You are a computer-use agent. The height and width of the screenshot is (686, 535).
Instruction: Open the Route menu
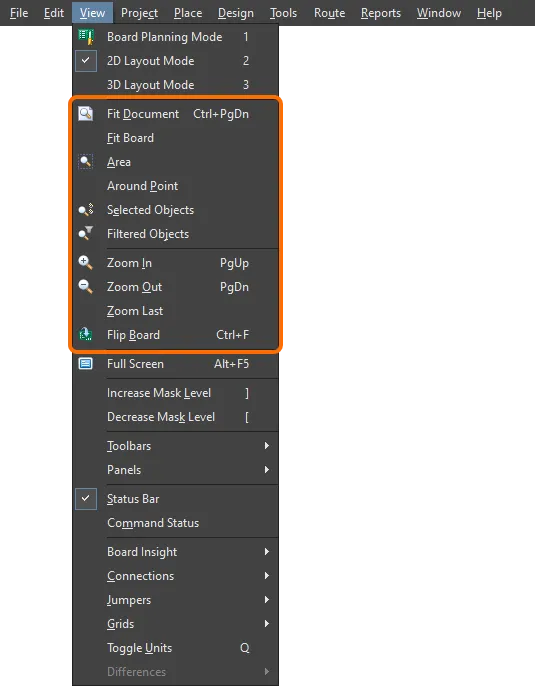pyautogui.click(x=329, y=13)
